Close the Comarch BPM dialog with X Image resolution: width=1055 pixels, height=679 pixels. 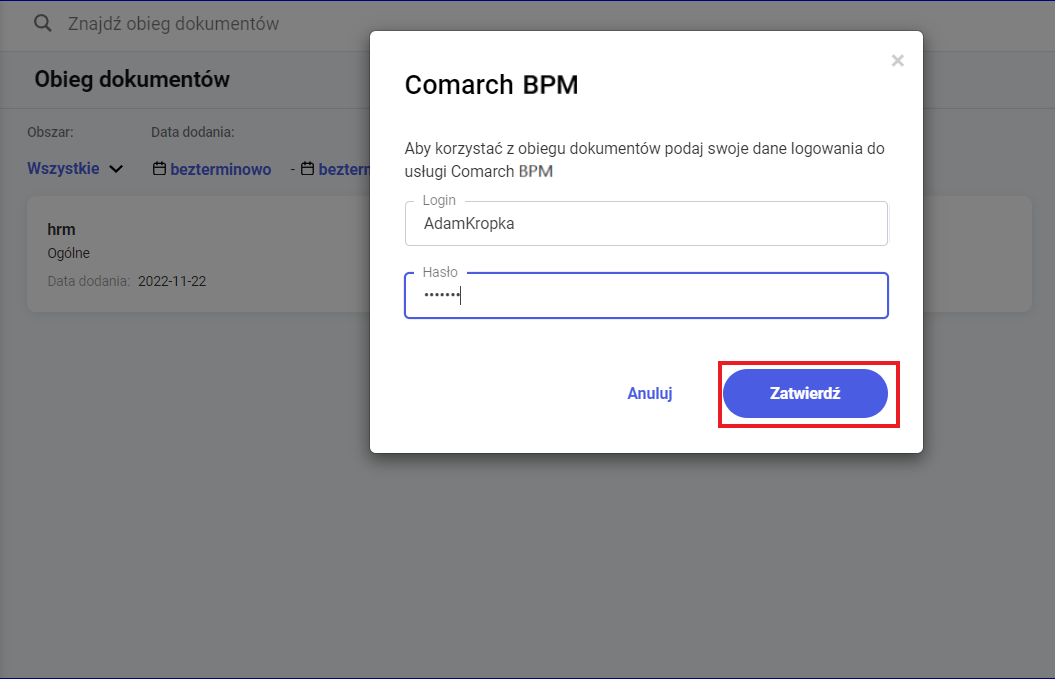pyautogui.click(x=897, y=61)
